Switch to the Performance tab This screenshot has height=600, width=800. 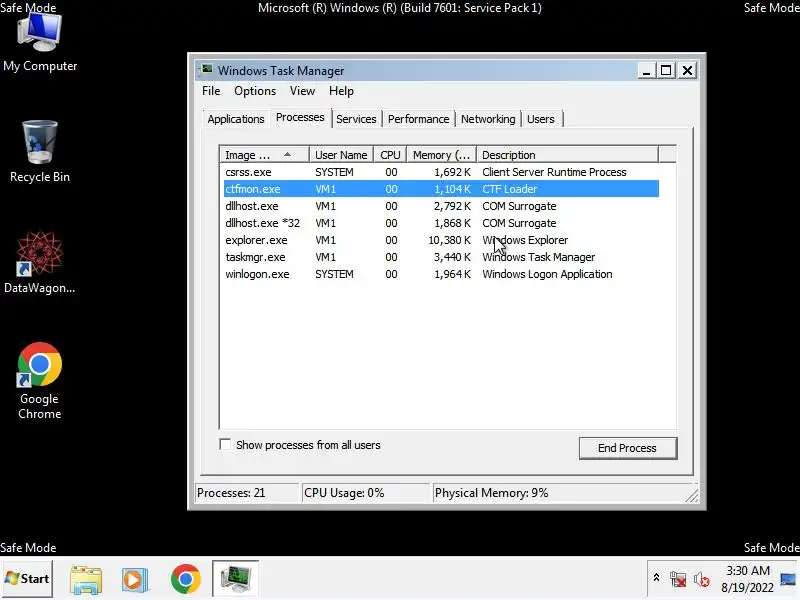point(418,119)
